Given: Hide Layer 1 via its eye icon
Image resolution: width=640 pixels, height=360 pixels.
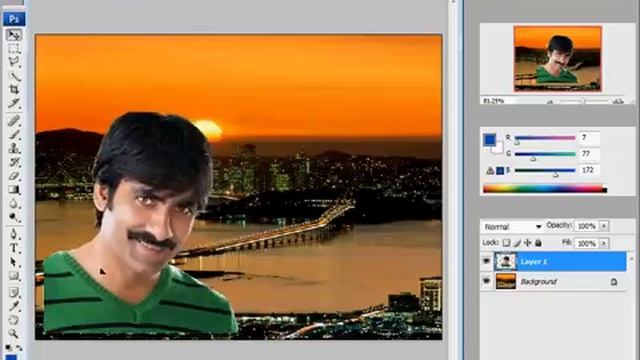Looking at the screenshot, I should click(486, 261).
